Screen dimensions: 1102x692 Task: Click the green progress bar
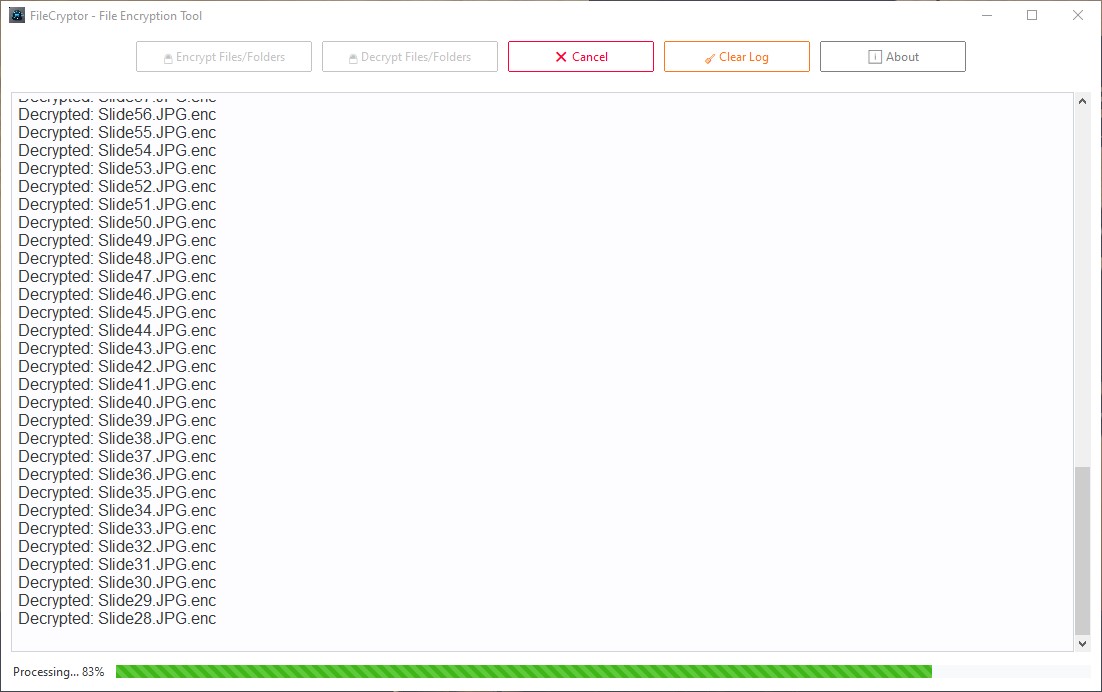[x=524, y=672]
